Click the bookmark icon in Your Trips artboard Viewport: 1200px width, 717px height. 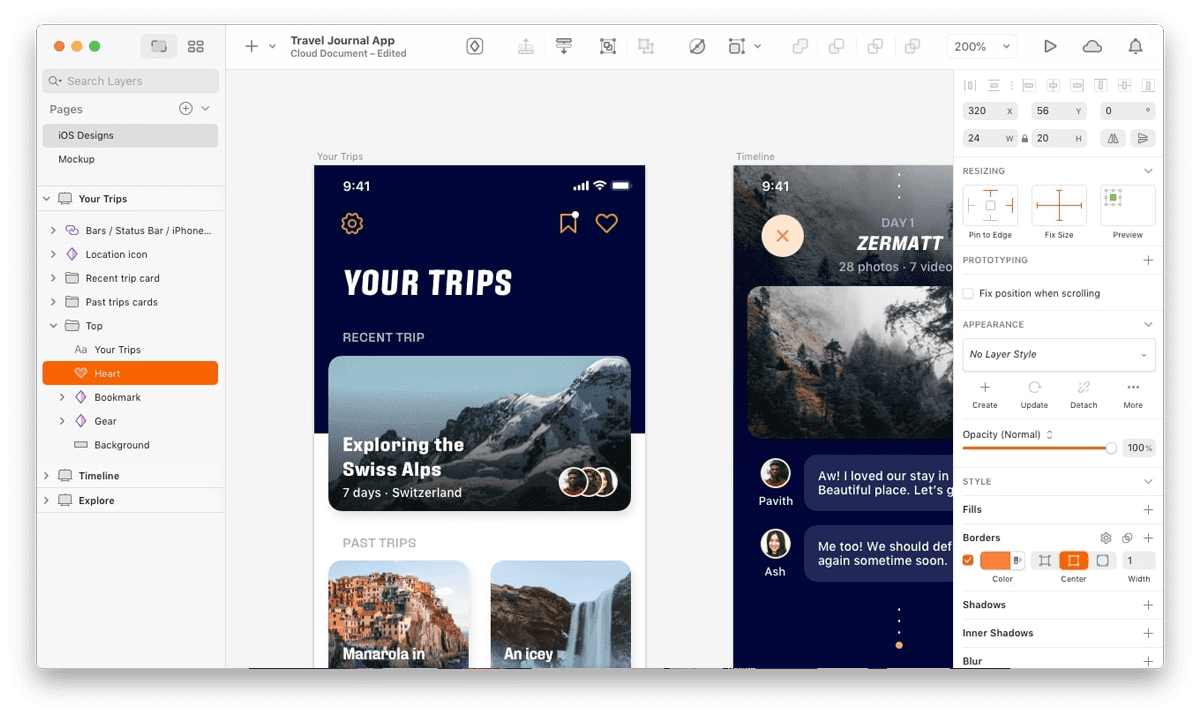point(568,223)
